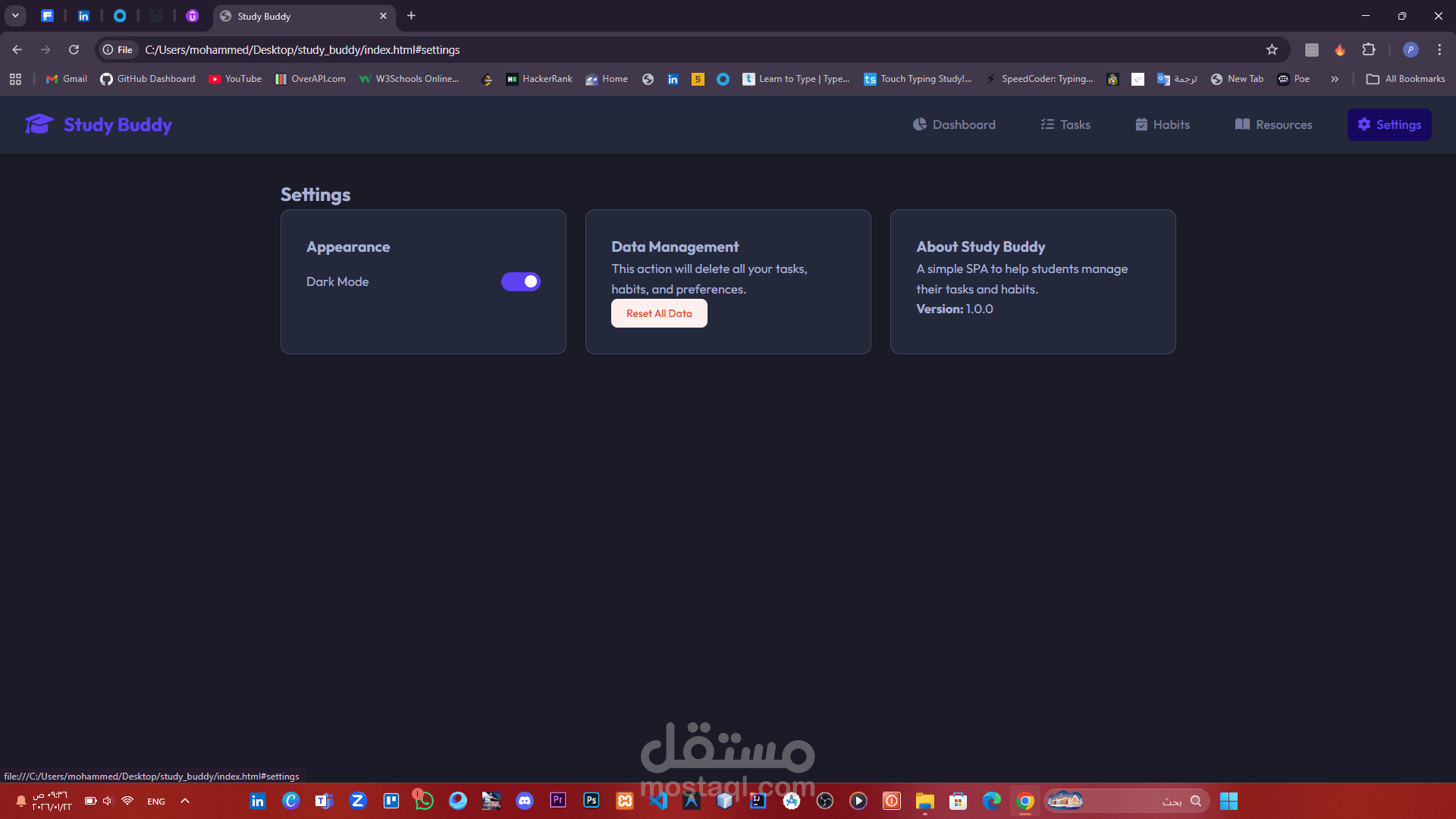The image size is (1456, 819).
Task: Launch Discord from the taskbar
Action: pos(525,801)
